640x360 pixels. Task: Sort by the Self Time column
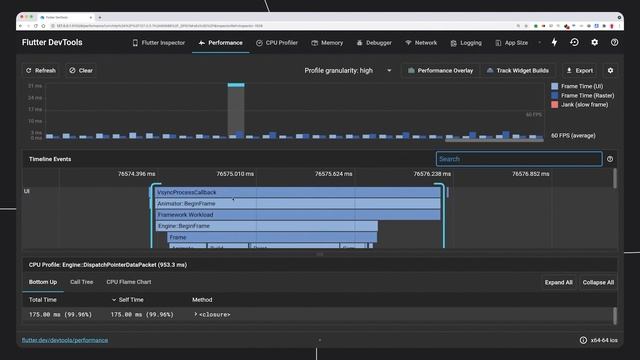(128, 300)
